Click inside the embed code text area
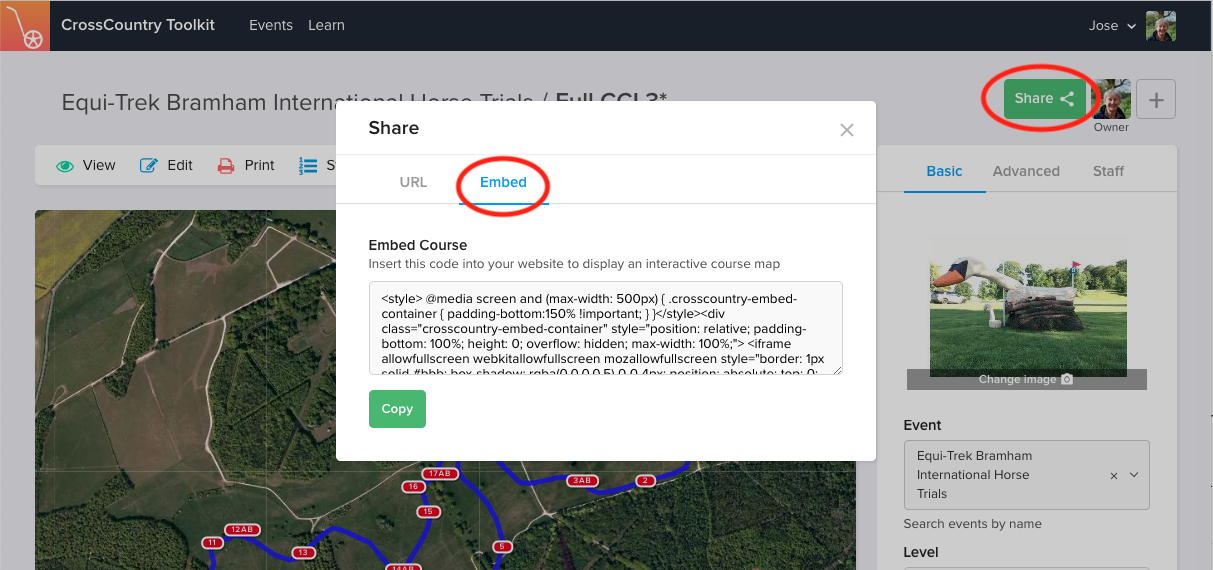Image resolution: width=1213 pixels, height=570 pixels. [605, 328]
